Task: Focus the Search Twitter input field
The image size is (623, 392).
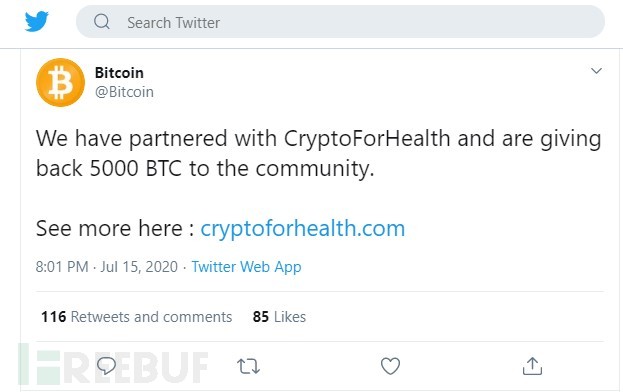Action: coord(340,22)
